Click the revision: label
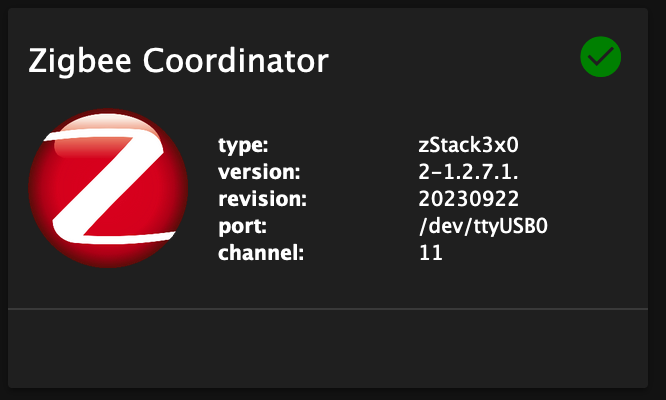 point(262,199)
